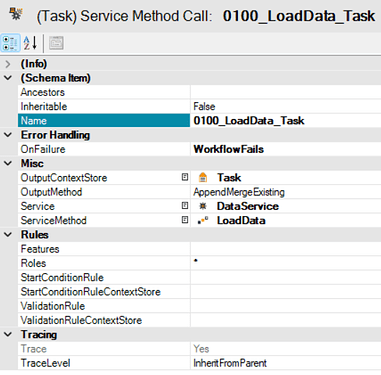Click the ValidationRule value cell
Image resolution: width=381 pixels, height=375 pixels.
[x=286, y=306]
